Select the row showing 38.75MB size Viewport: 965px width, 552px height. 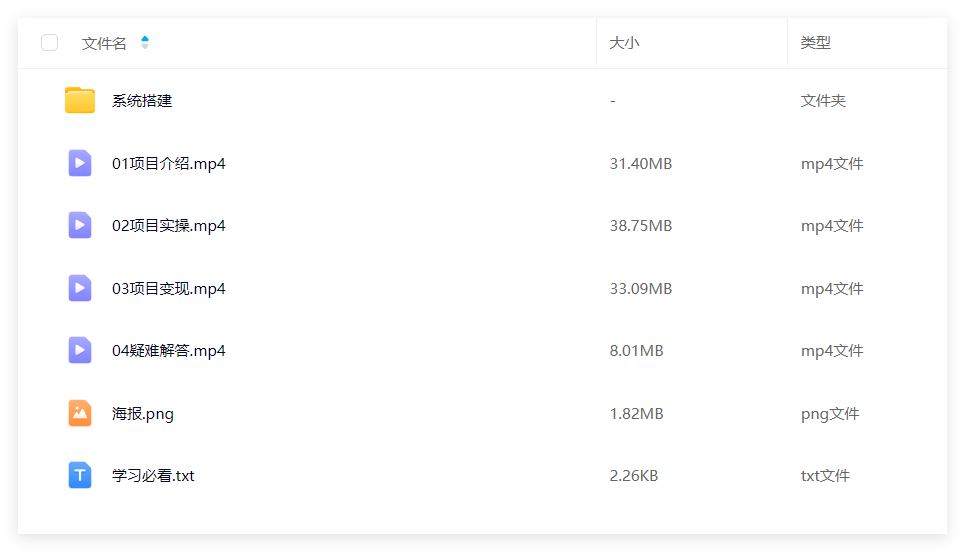482,225
